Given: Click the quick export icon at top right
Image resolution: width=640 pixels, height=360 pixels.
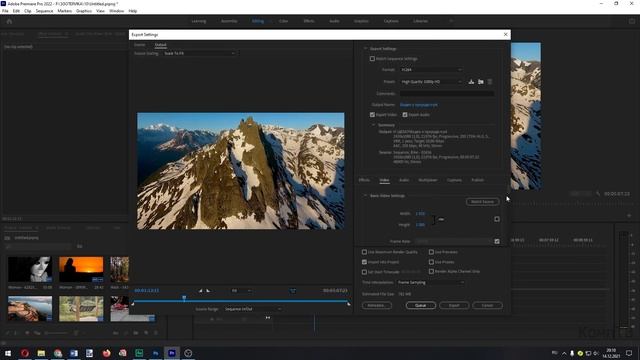Looking at the screenshot, I should [632, 21].
